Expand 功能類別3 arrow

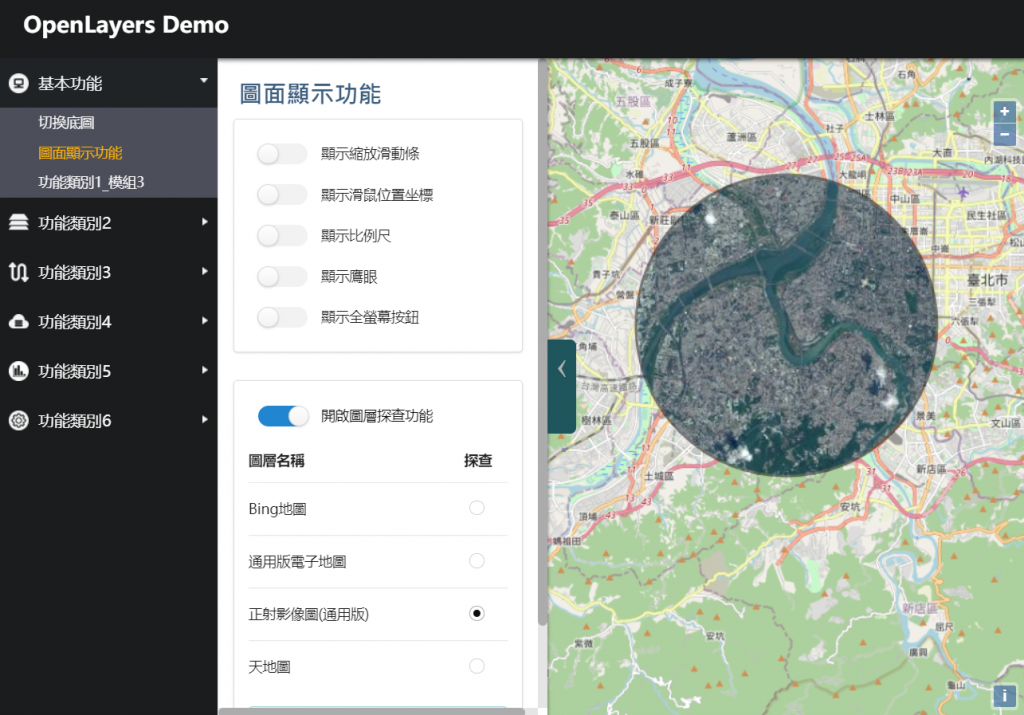coord(204,271)
